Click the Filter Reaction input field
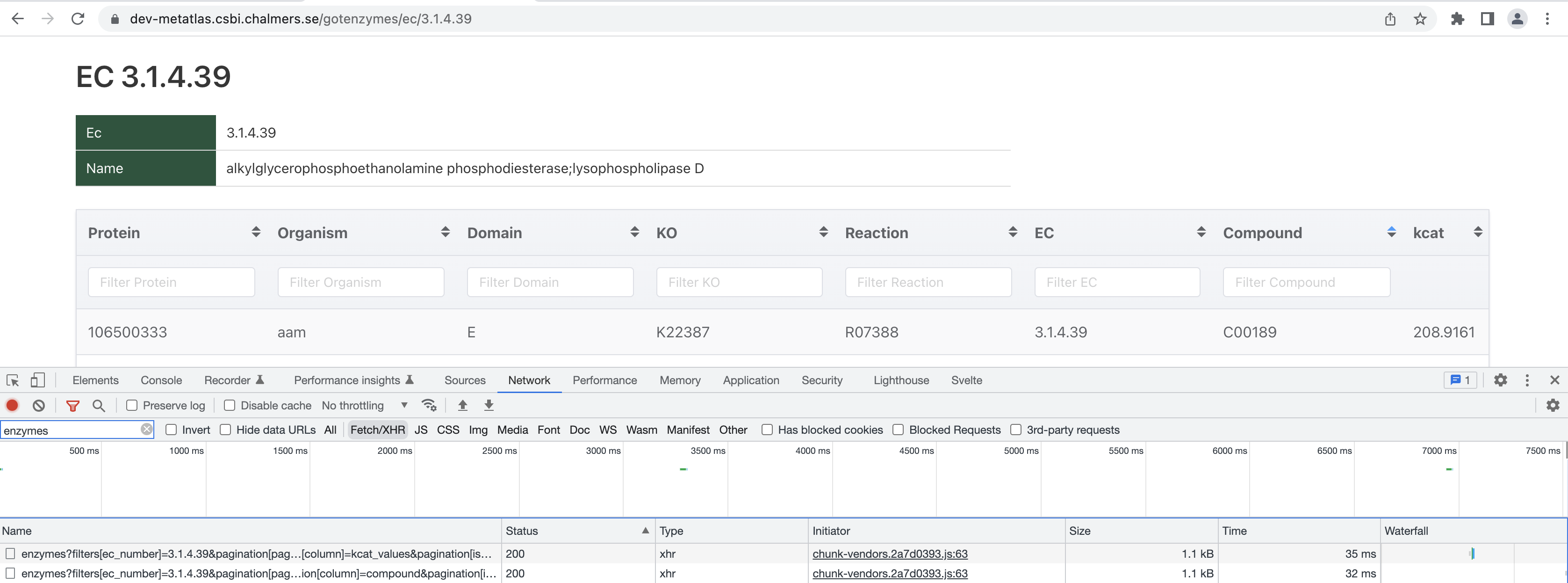1568x583 pixels. pyautogui.click(x=928, y=282)
